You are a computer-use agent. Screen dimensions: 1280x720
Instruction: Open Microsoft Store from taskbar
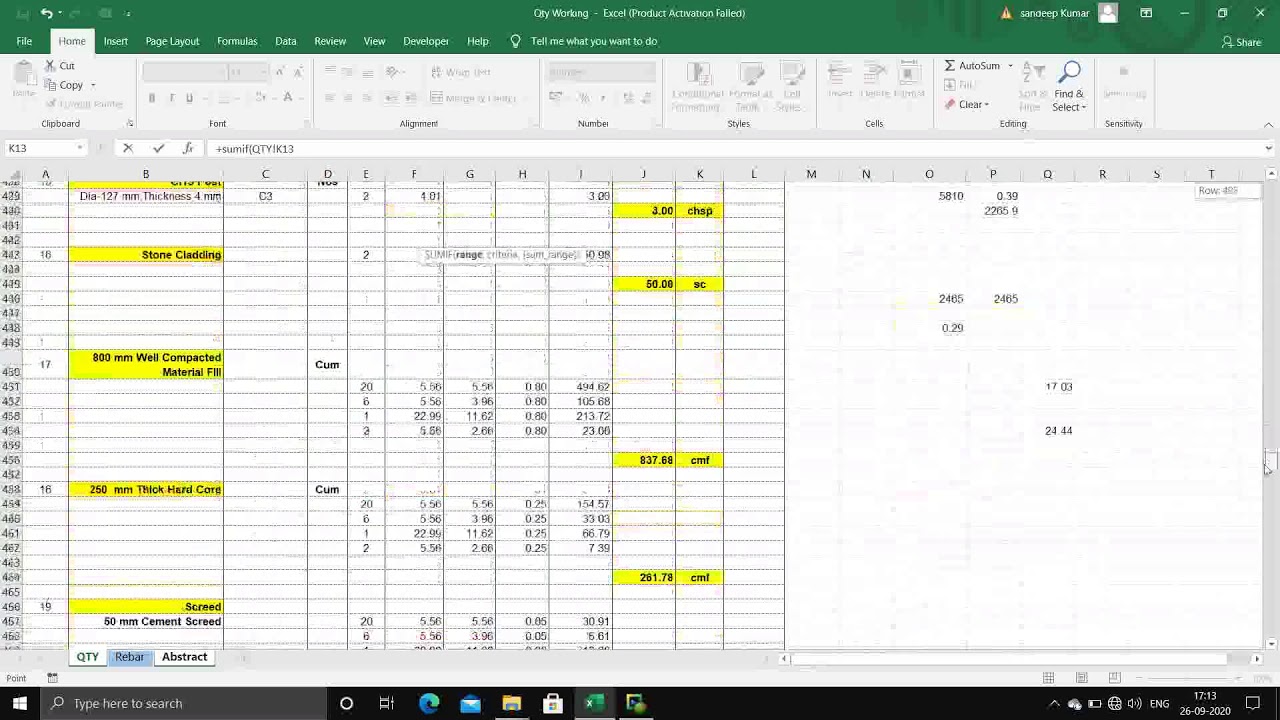click(x=552, y=703)
